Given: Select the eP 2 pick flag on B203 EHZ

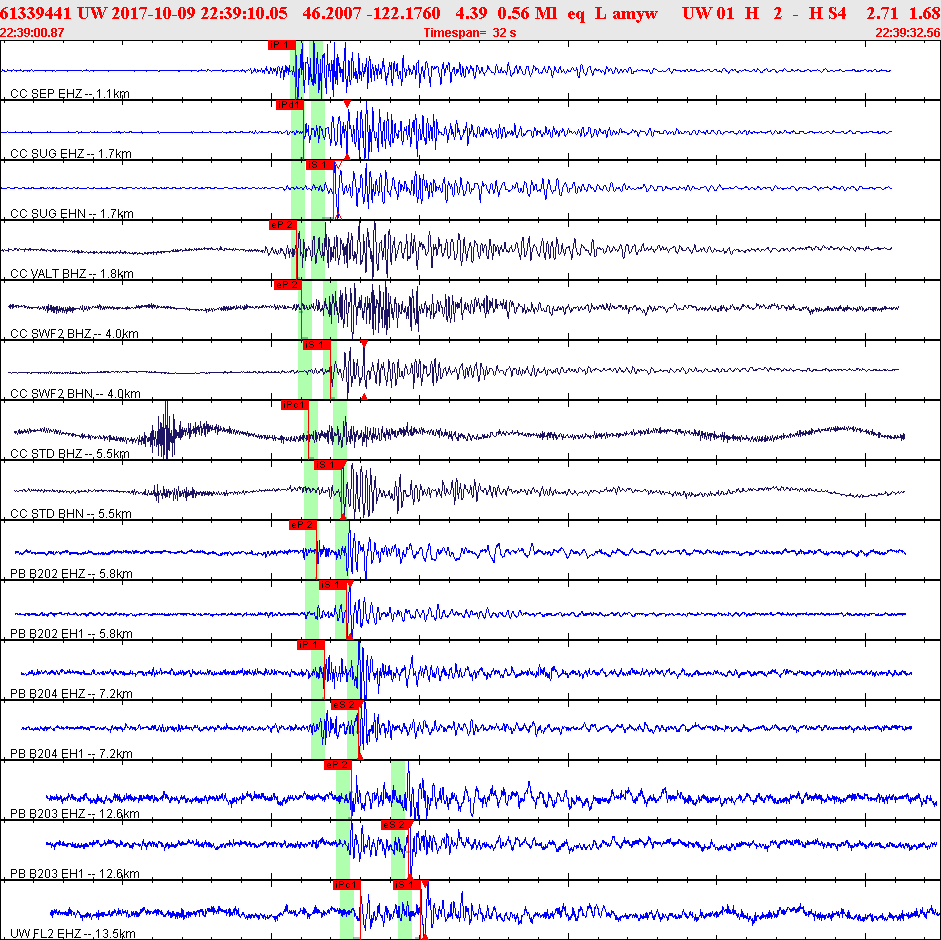Looking at the screenshot, I should (x=337, y=765).
